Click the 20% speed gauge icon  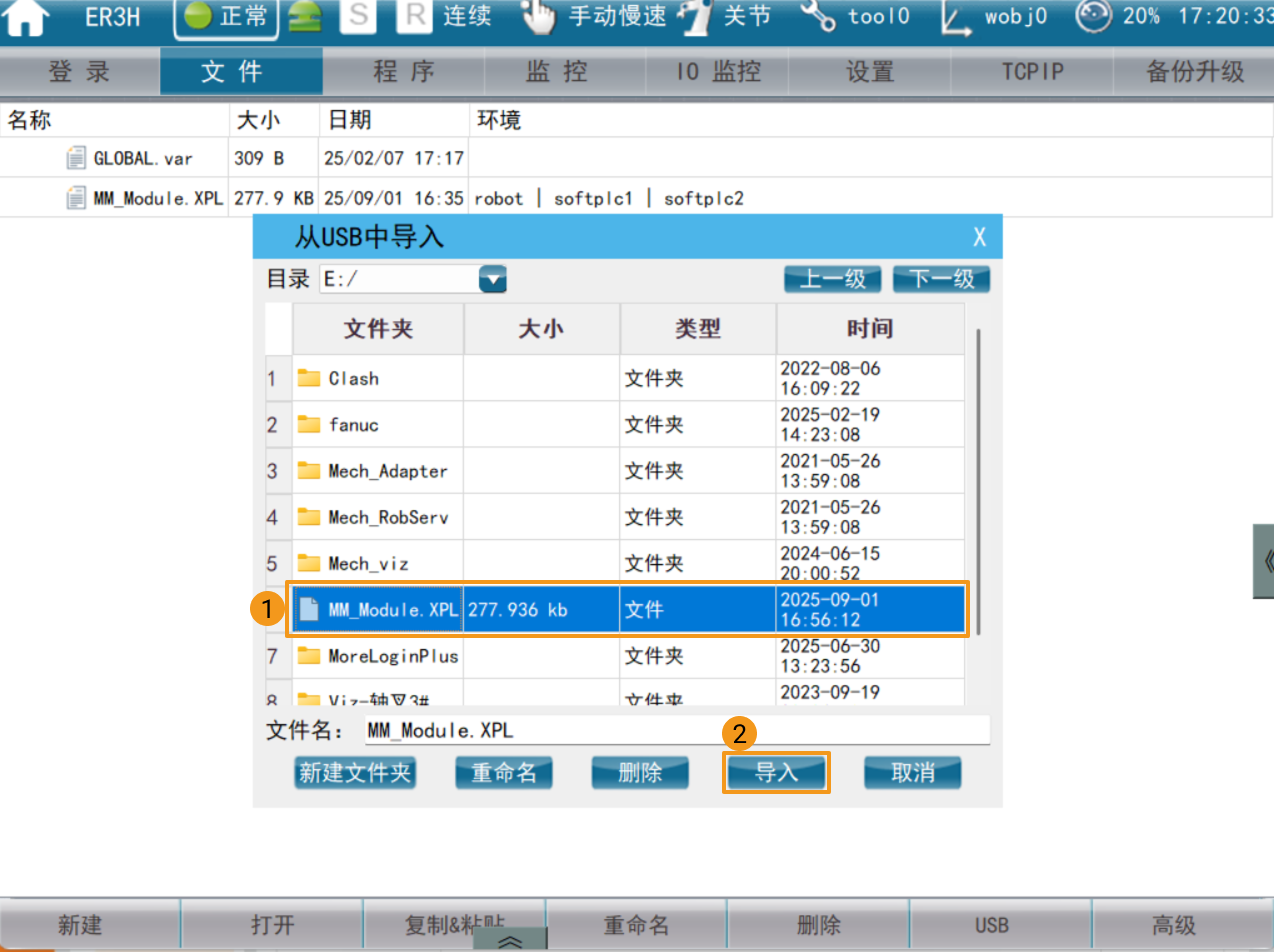tap(1095, 16)
